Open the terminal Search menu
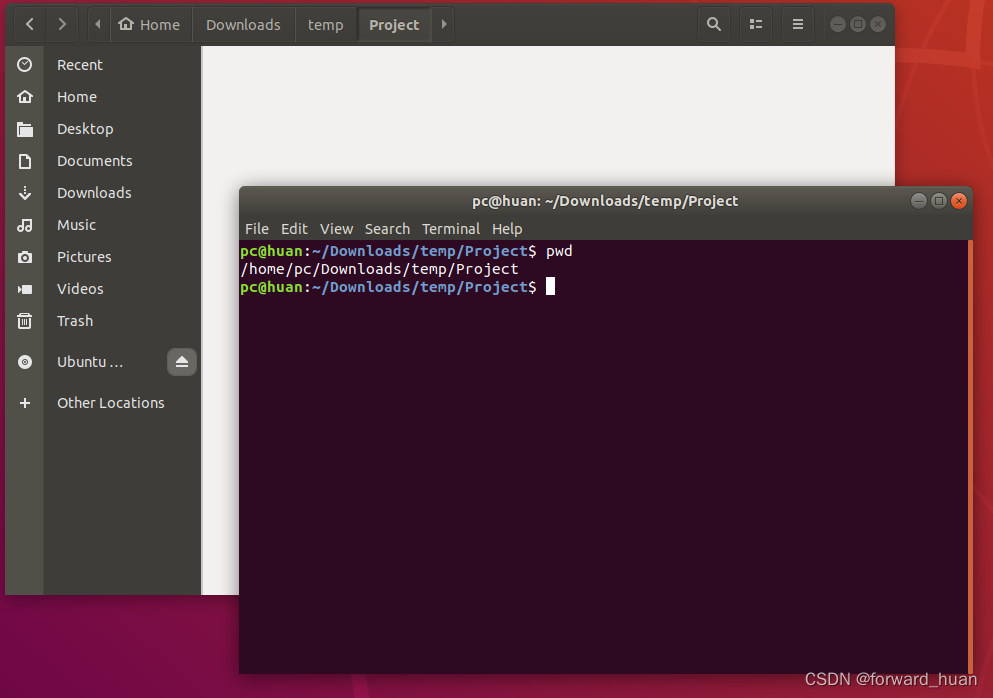Image resolution: width=993 pixels, height=698 pixels. (387, 229)
